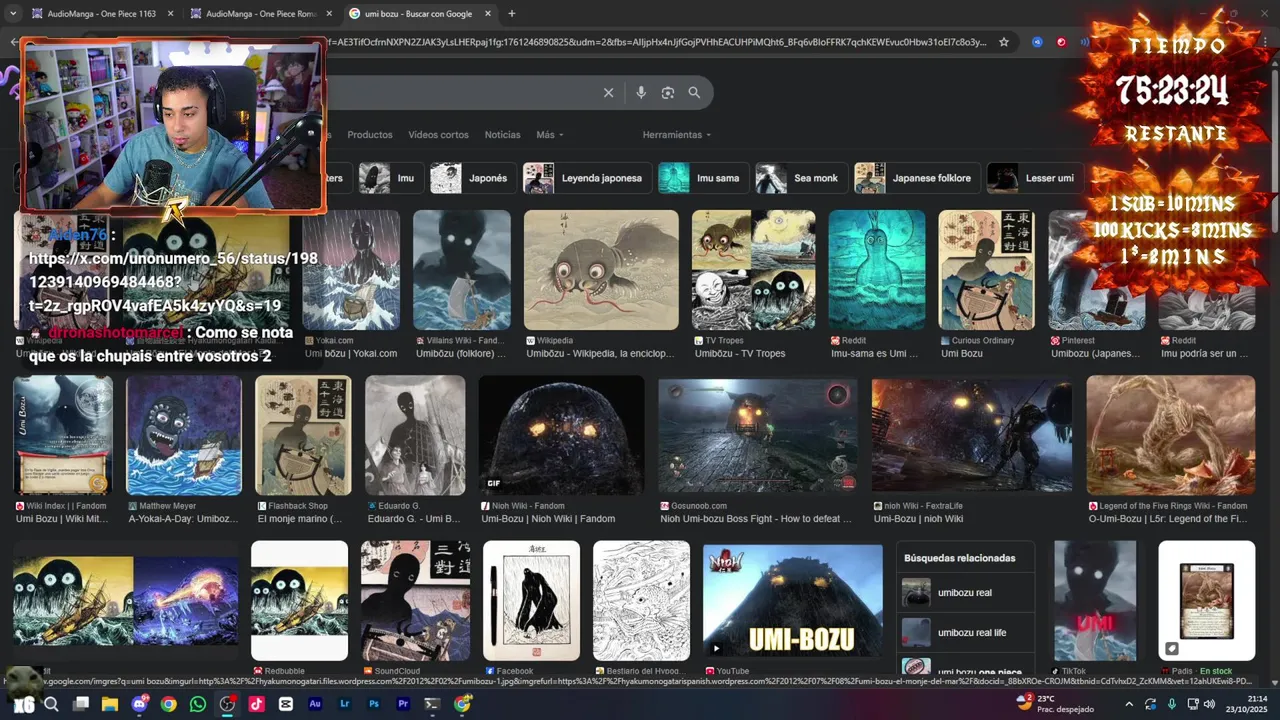Screen dimensions: 1280x720
Task: Select the 'Japanese folklore' filter chip
Action: tap(917, 178)
